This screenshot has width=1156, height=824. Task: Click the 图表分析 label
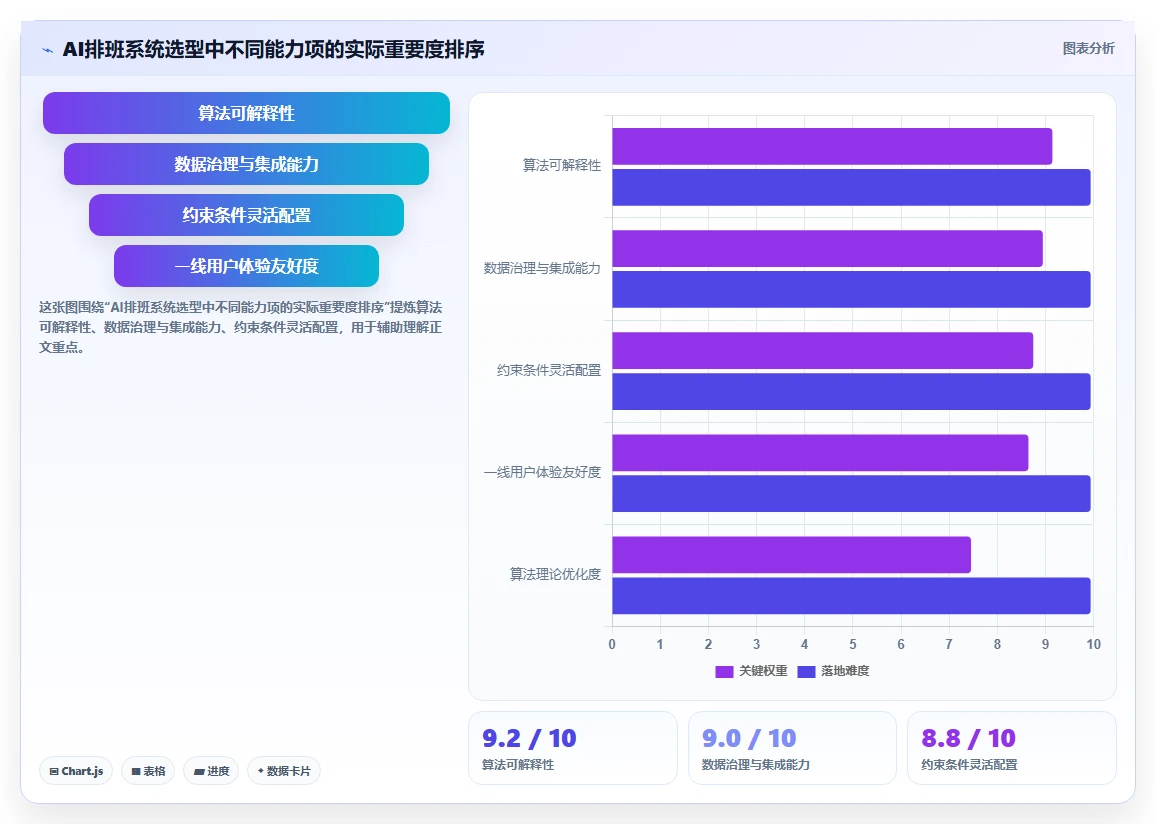click(1088, 49)
